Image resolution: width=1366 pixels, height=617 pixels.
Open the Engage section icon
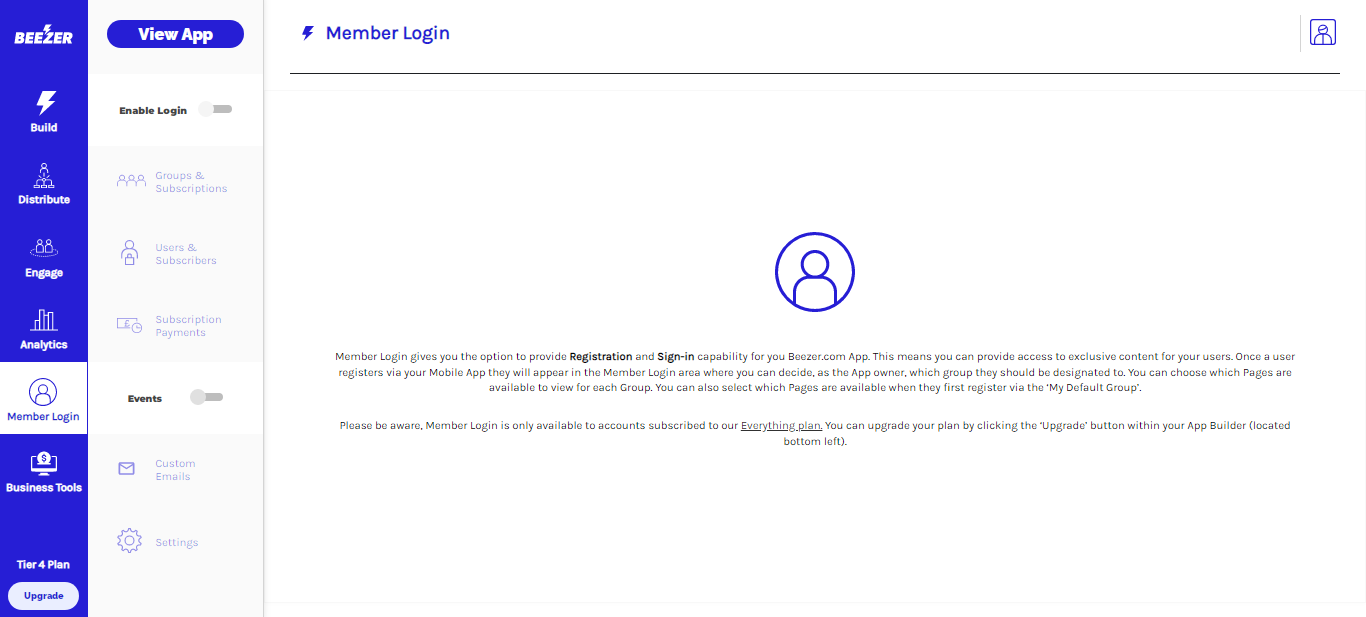[44, 247]
